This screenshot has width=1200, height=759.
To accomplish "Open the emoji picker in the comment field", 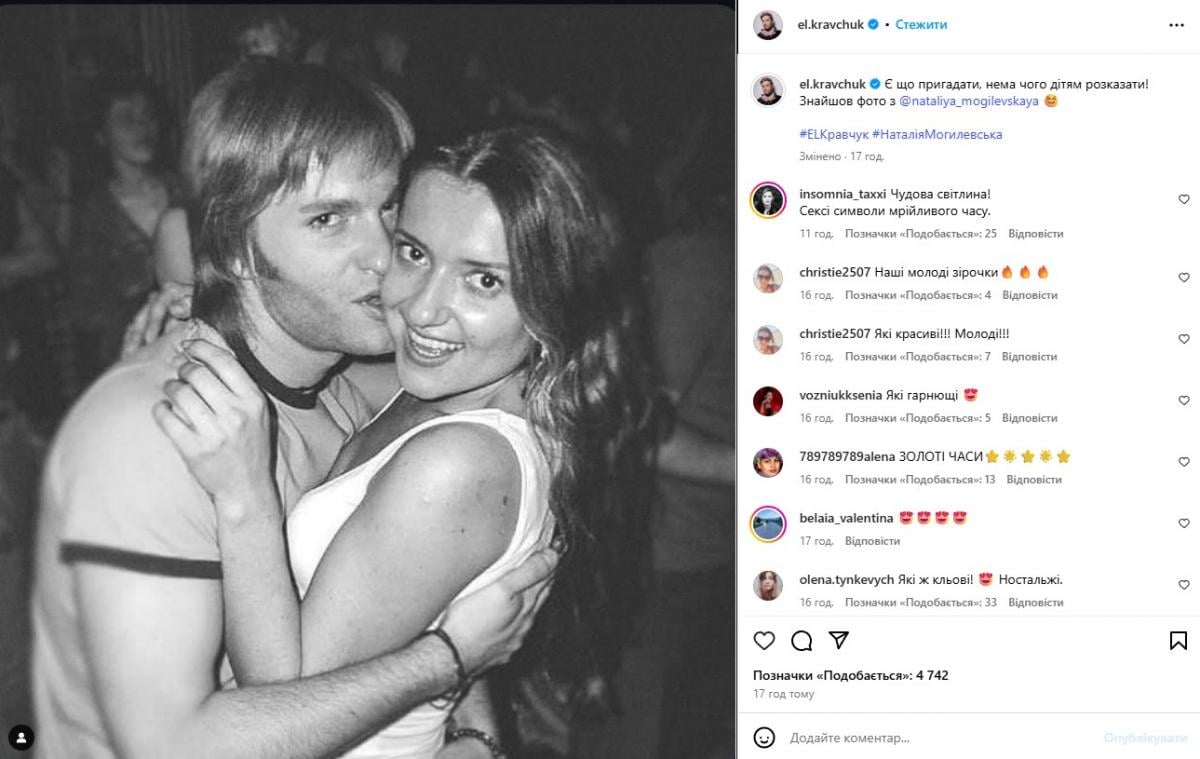I will coord(765,738).
